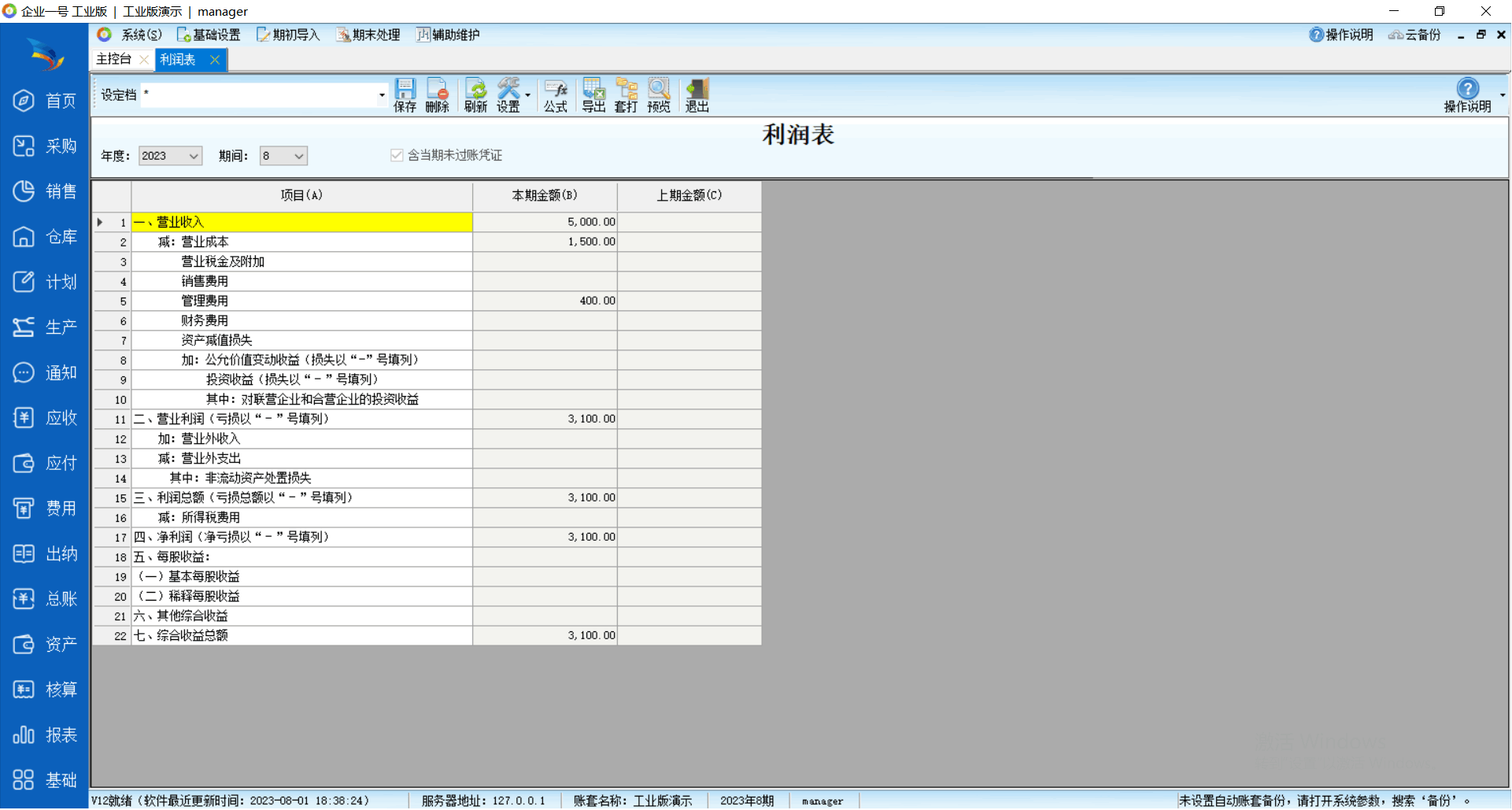Refresh the report with 刷新 icon
Viewport: 1512px width, 810px height.
pyautogui.click(x=475, y=95)
